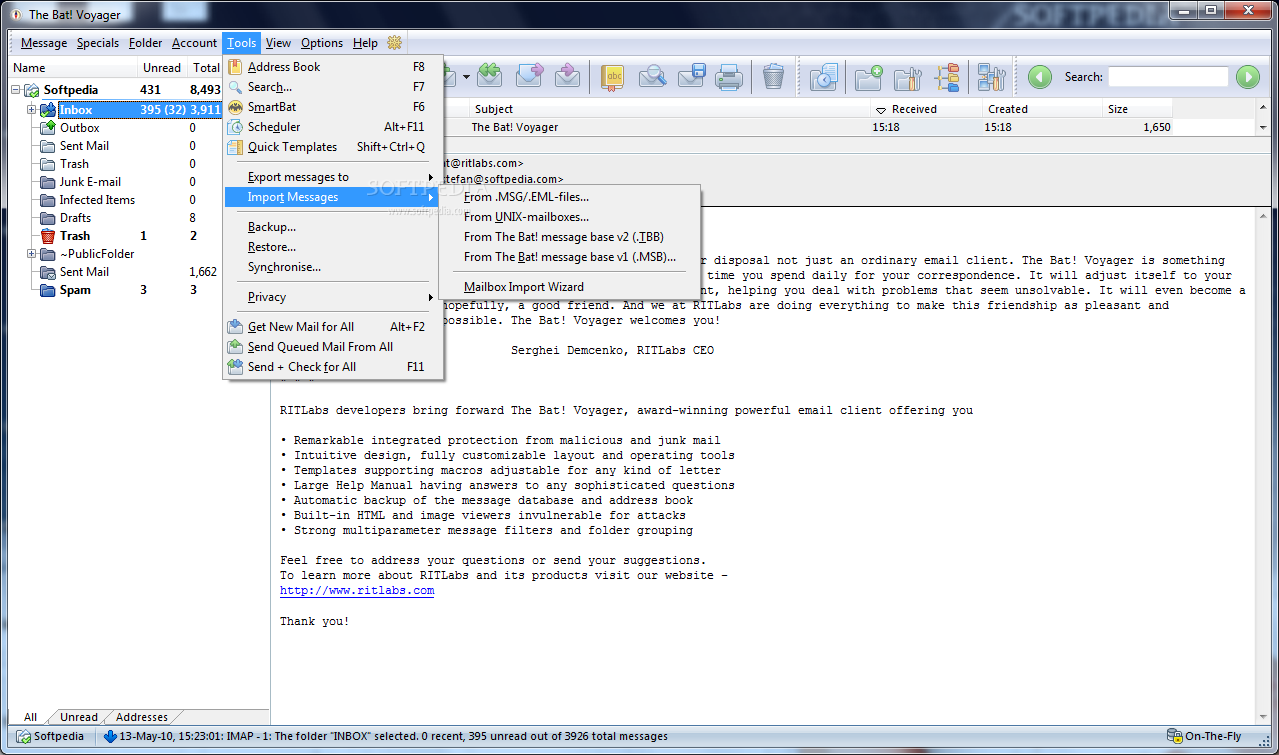This screenshot has height=755, width=1279.
Task: Click the green previous search result arrow
Action: coord(1040,77)
